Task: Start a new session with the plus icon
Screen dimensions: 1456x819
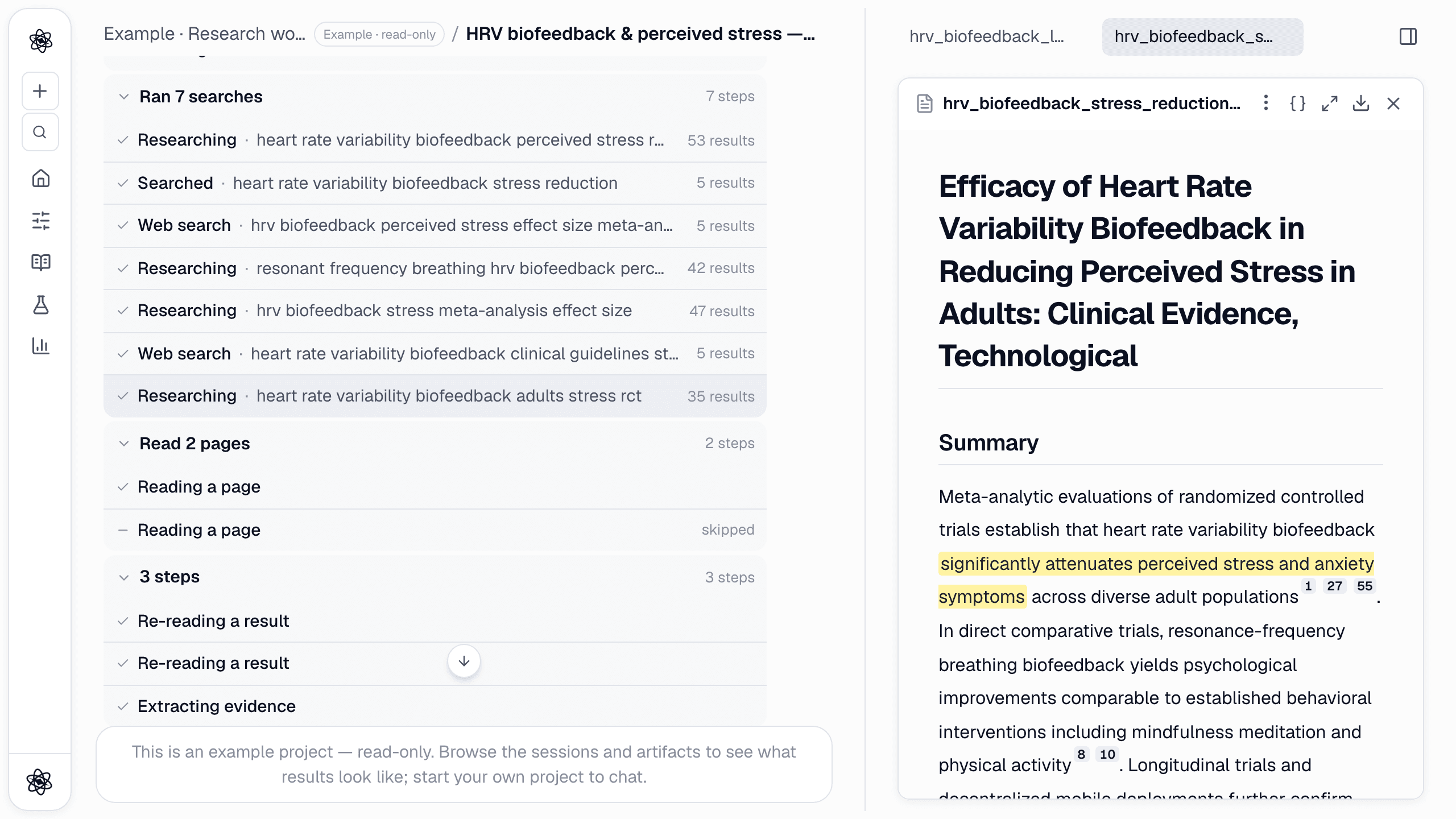Action: 40,91
